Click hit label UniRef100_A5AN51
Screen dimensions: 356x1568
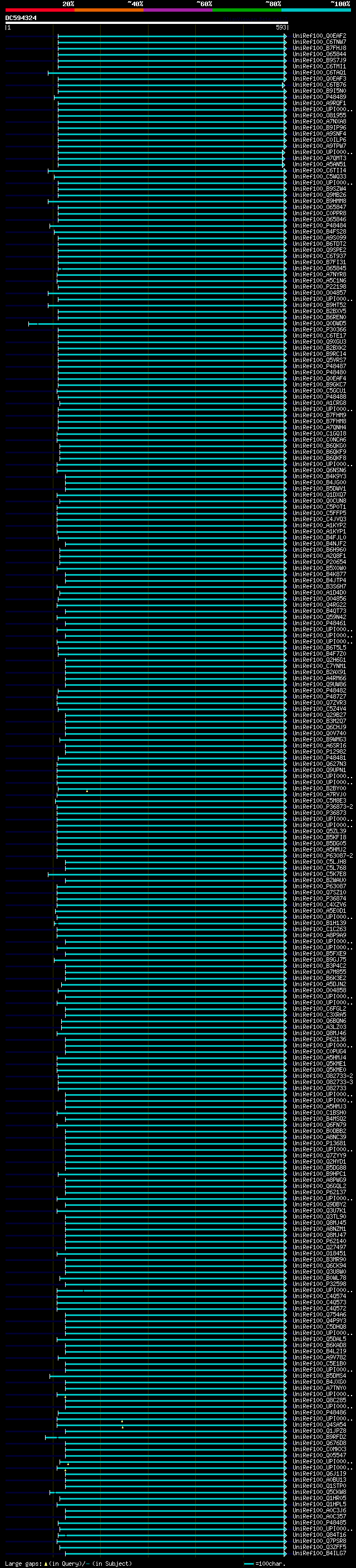(319, 164)
